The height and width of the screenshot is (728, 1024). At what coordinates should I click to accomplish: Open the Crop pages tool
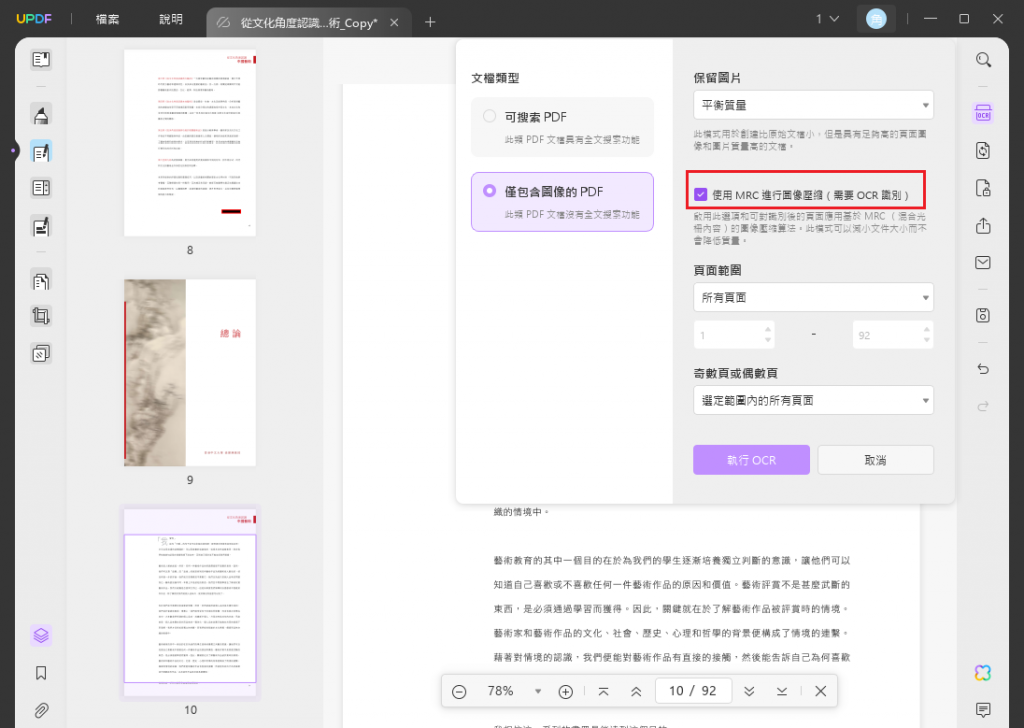(x=41, y=317)
